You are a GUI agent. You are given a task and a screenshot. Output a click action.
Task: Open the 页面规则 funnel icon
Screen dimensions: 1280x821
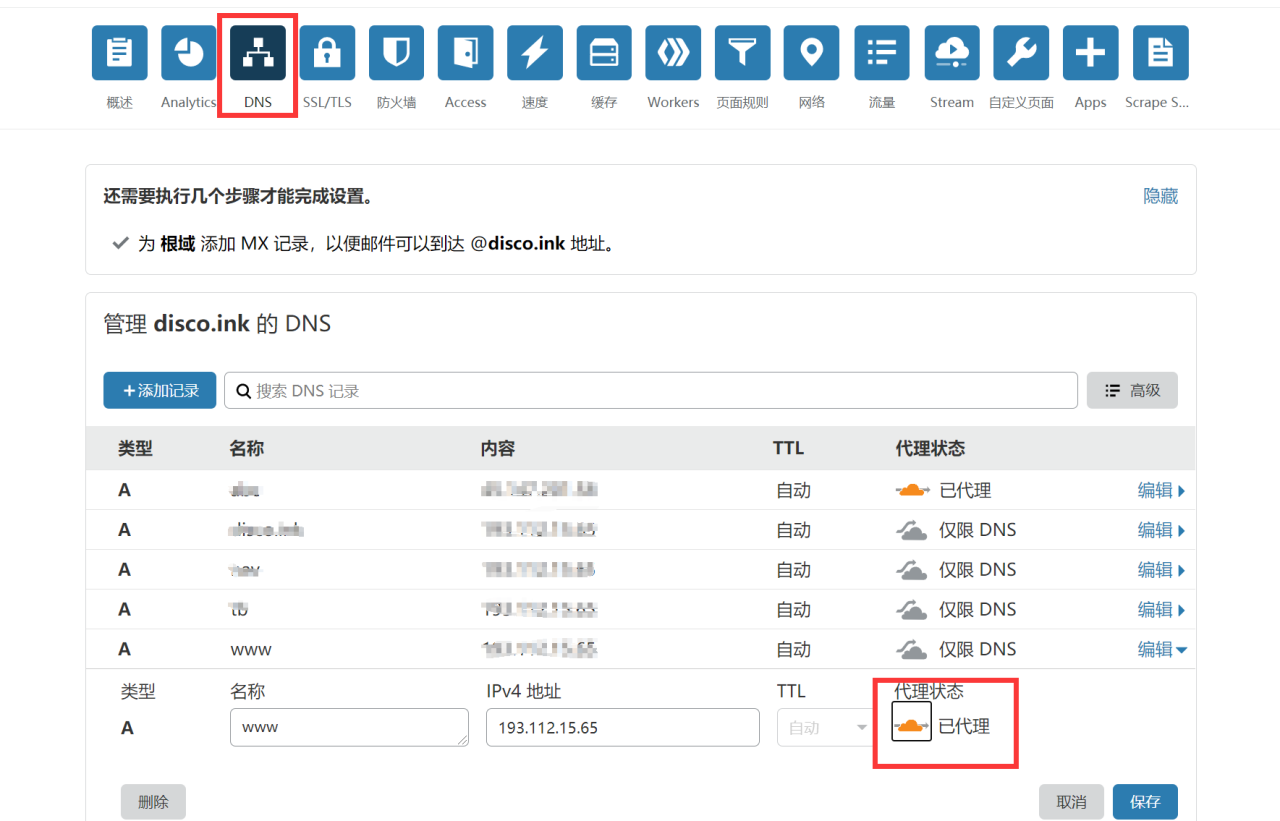click(742, 53)
